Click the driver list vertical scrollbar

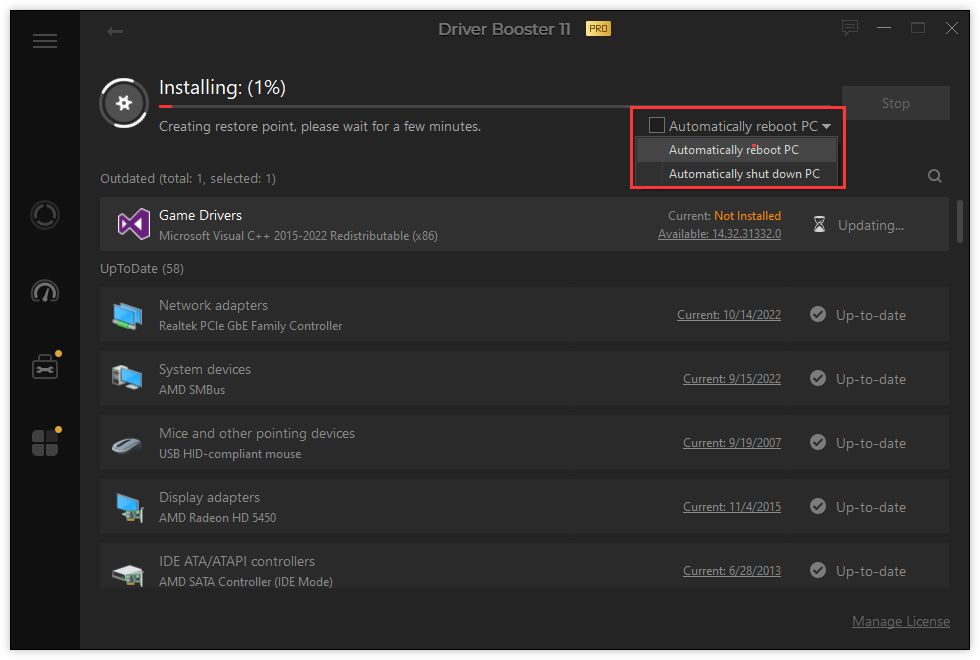coord(959,221)
